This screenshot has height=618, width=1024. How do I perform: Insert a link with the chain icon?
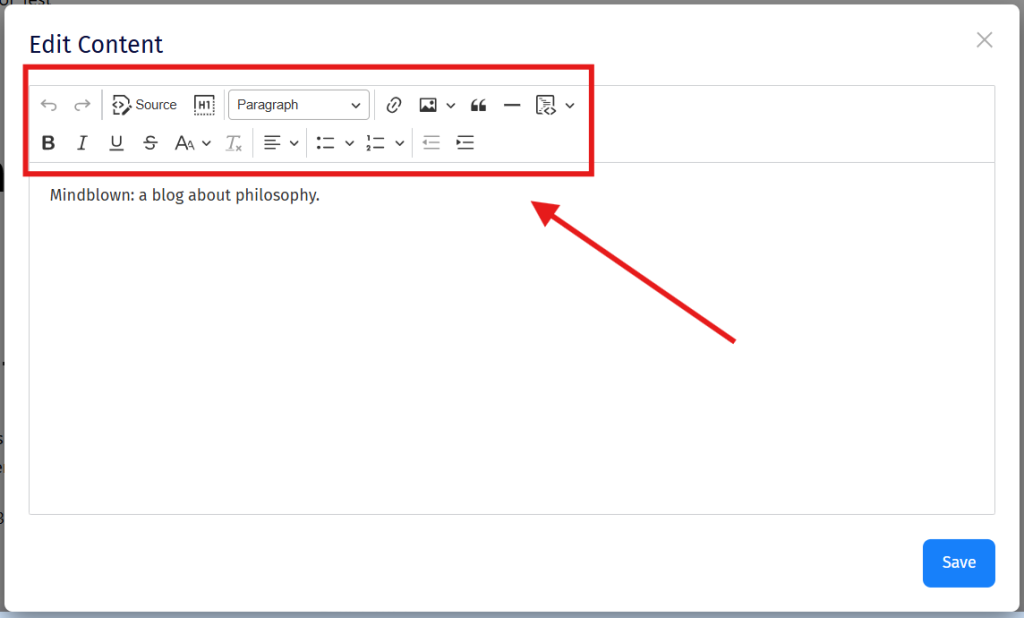coord(394,105)
